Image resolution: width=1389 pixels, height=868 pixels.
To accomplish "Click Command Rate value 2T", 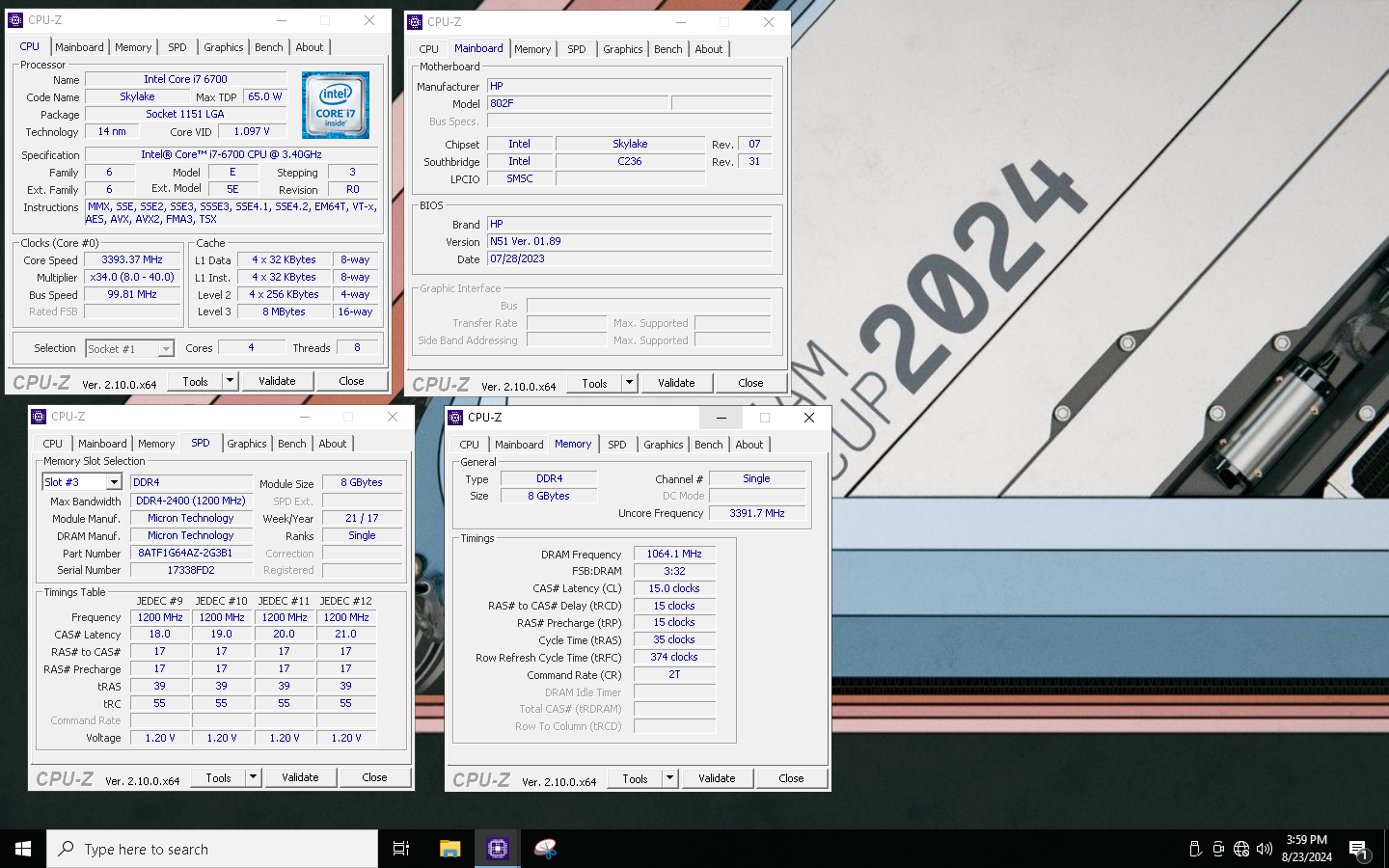I will [x=674, y=674].
